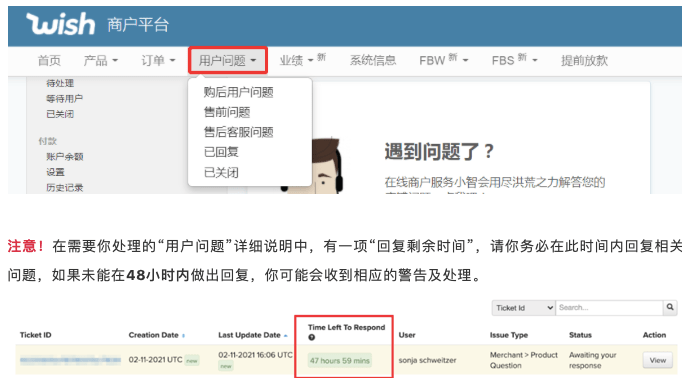Click the Status column header
Screen dimensions: 682x378
[x=580, y=335]
